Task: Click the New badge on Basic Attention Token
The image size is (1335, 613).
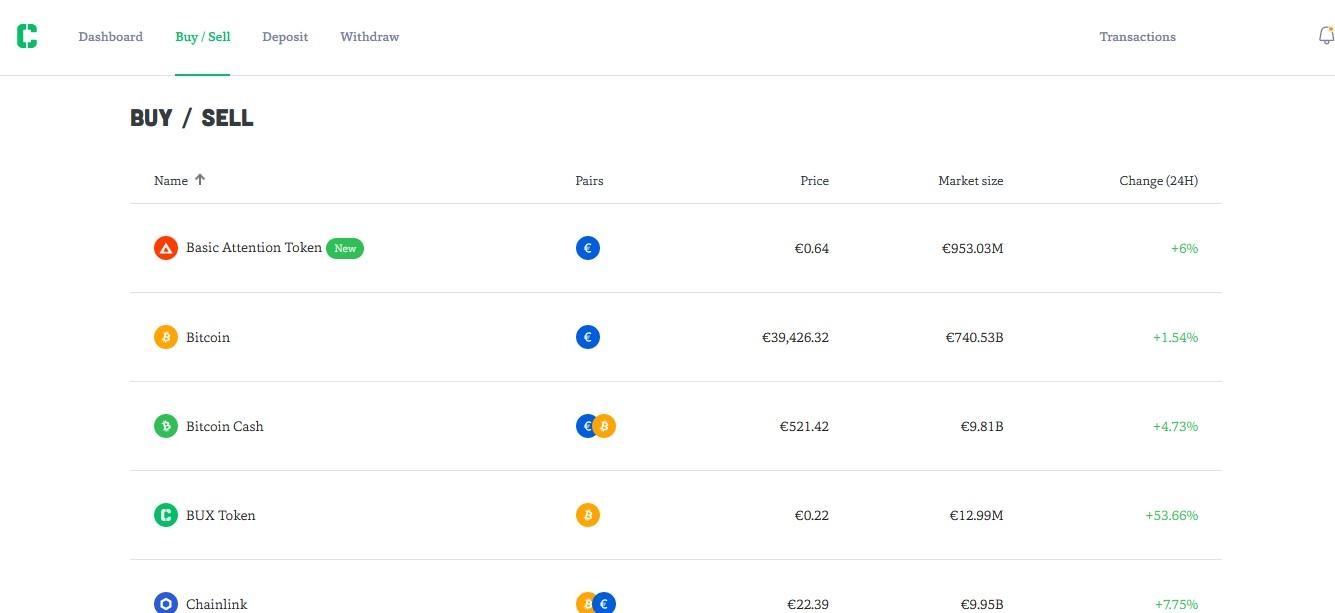Action: [x=345, y=248]
